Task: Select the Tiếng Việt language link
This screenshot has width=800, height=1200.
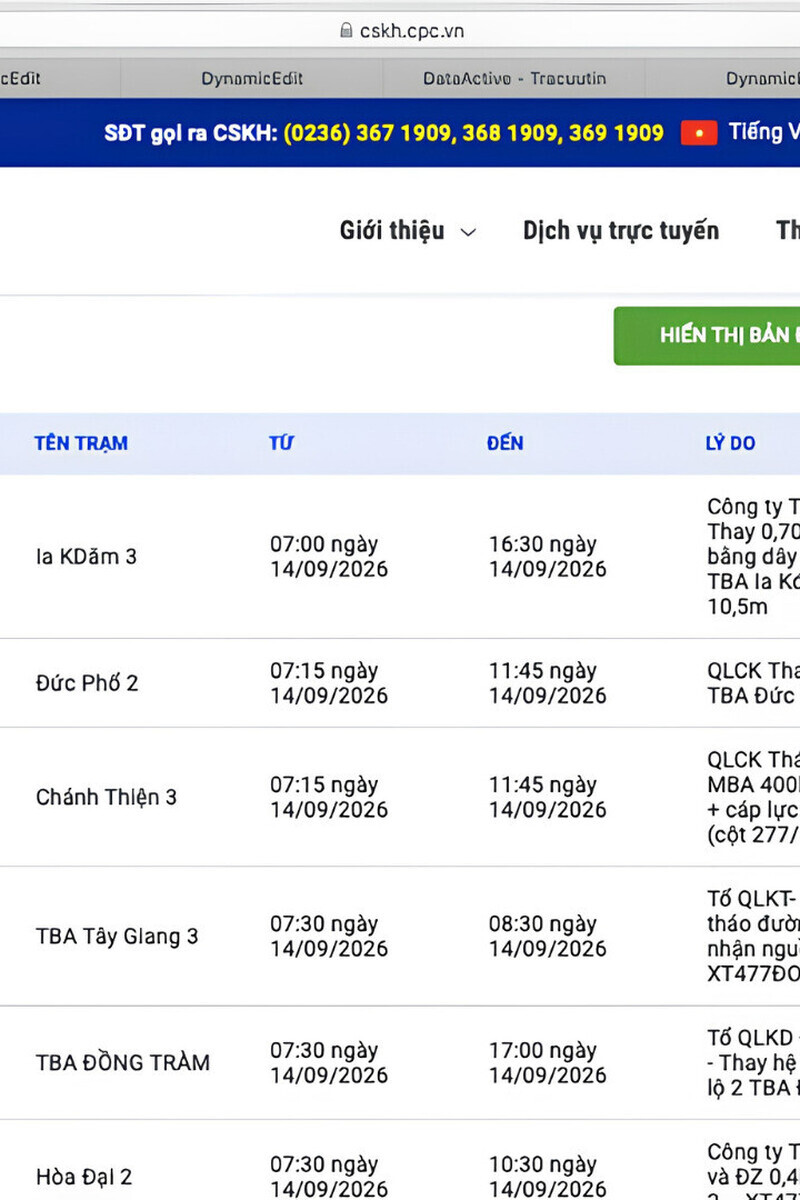Action: point(764,132)
